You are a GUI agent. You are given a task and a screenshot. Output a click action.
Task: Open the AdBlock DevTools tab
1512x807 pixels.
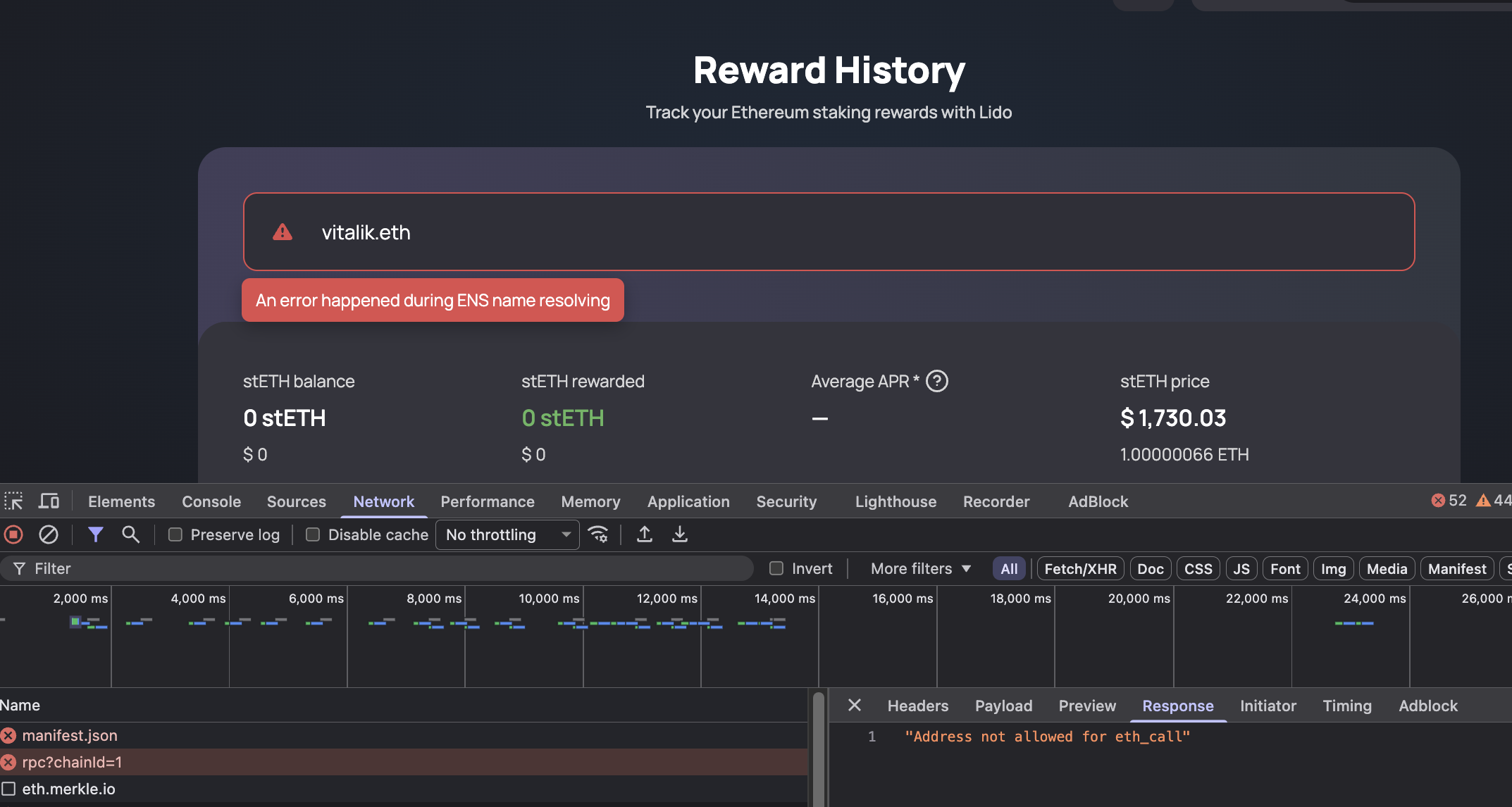pos(1098,501)
